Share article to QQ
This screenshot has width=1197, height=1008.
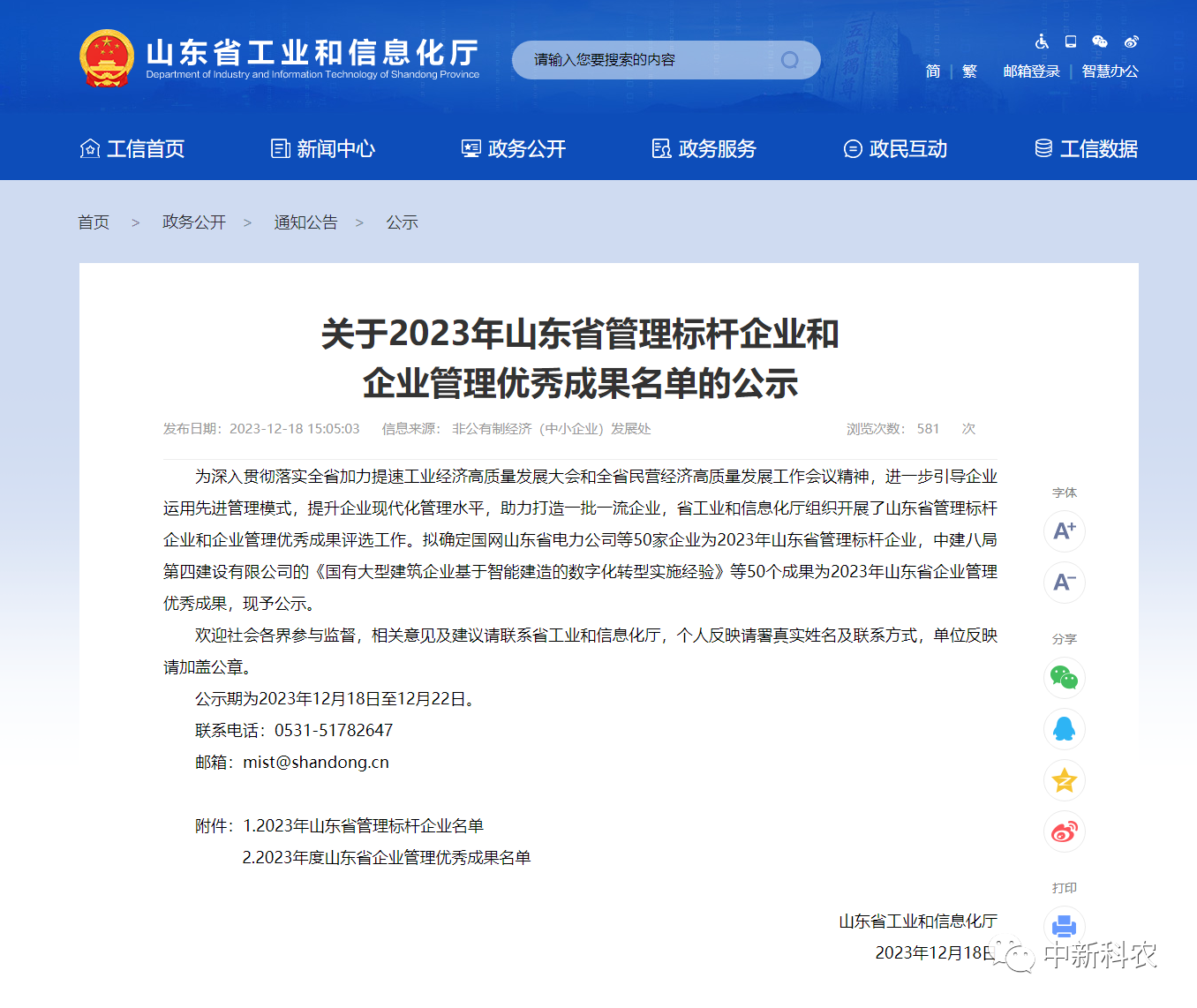[x=1065, y=729]
